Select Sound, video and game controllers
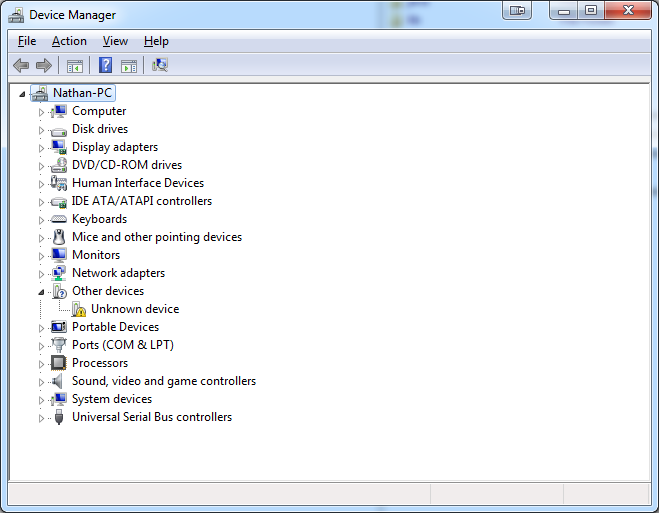 (x=163, y=381)
